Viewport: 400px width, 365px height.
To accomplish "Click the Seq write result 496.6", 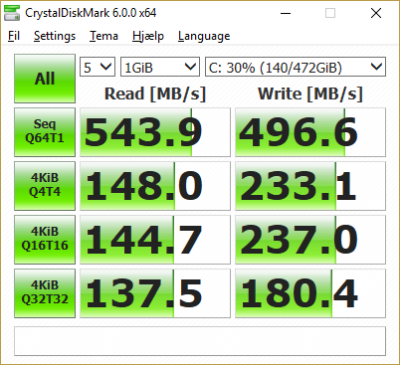I will pos(310,132).
